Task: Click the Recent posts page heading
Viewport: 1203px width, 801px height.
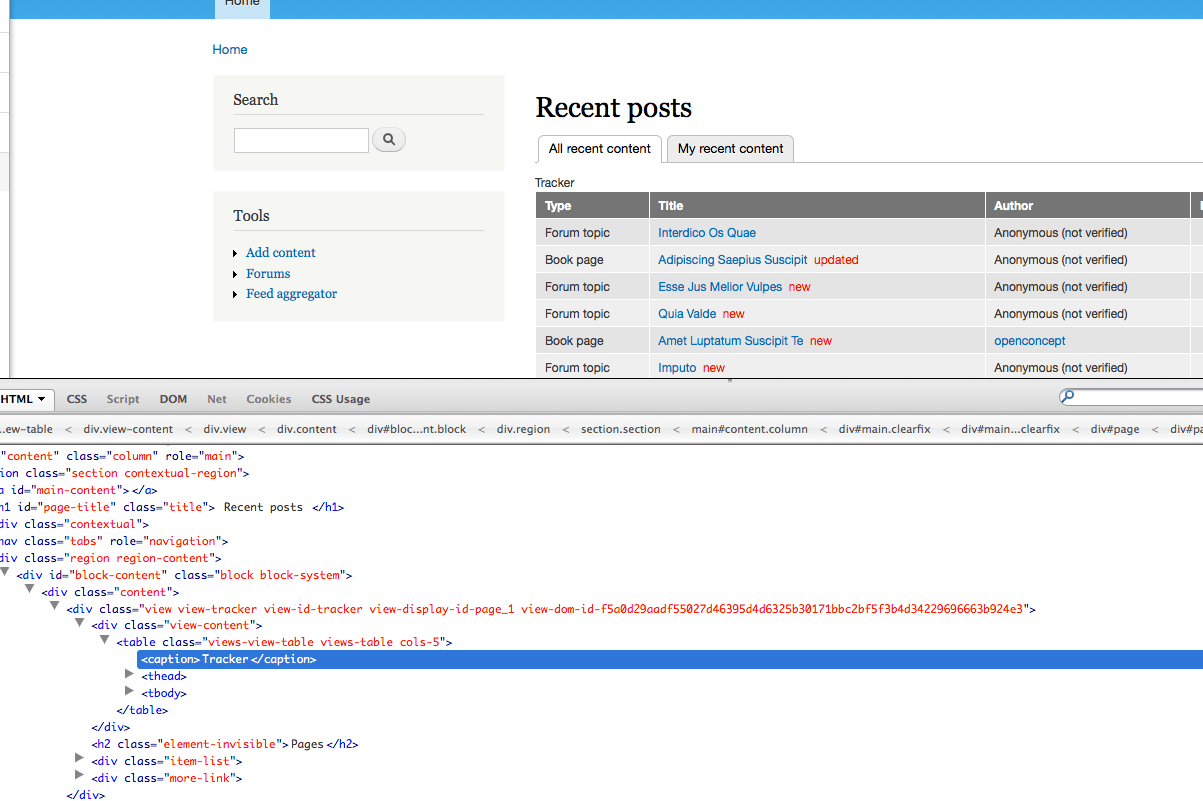Action: point(614,108)
